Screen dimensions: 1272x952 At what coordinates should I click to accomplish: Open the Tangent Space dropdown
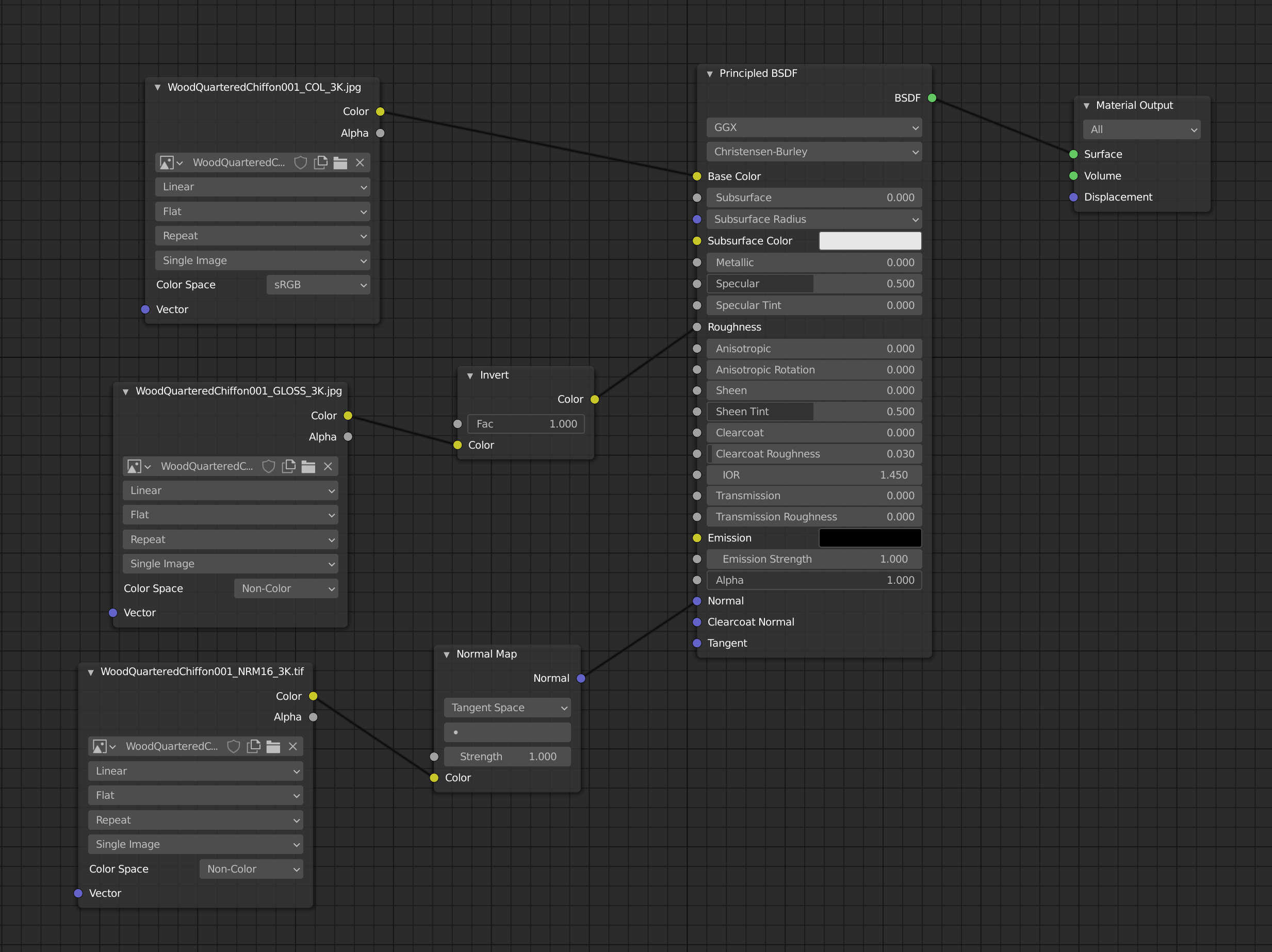click(x=507, y=708)
